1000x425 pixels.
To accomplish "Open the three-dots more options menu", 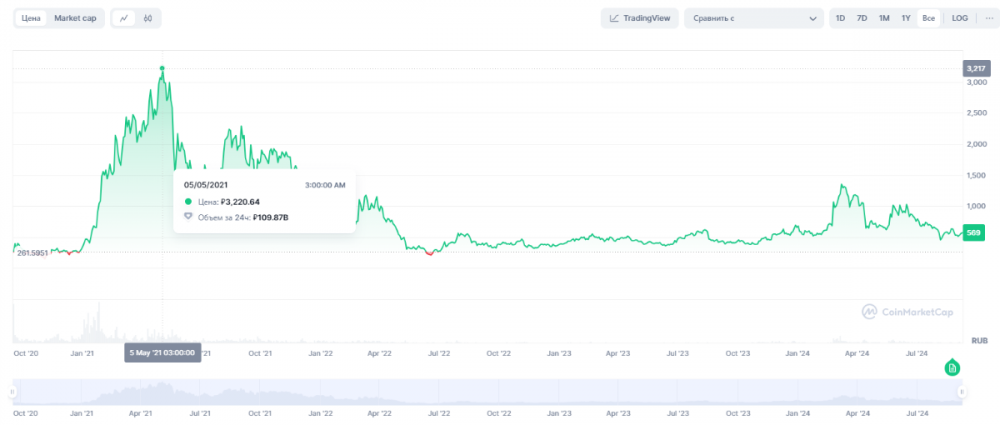I will point(989,18).
